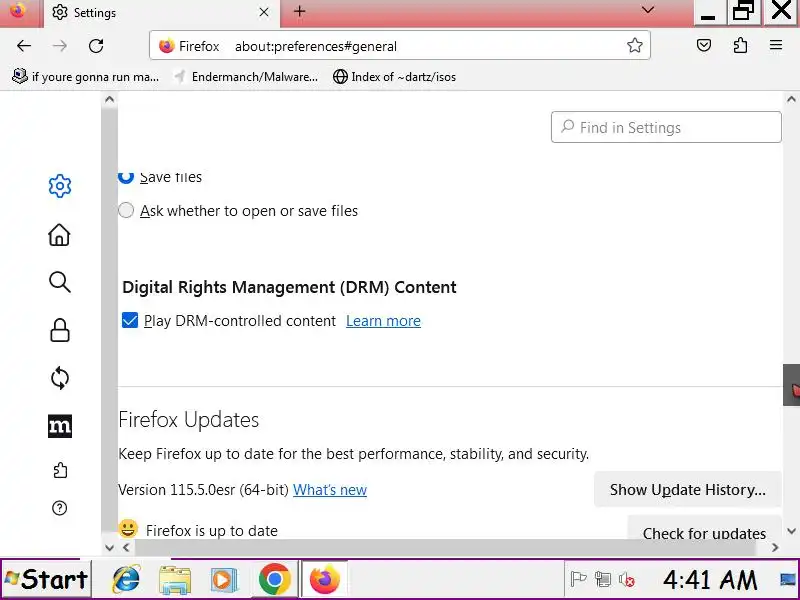Save to Pocket icon
Image resolution: width=800 pixels, height=600 pixels.
coord(704,45)
